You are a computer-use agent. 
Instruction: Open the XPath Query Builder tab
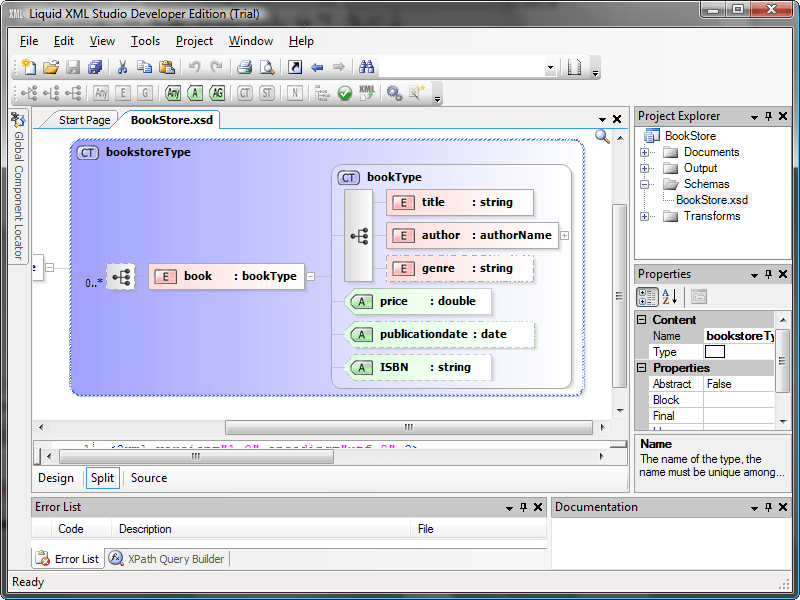pos(167,559)
